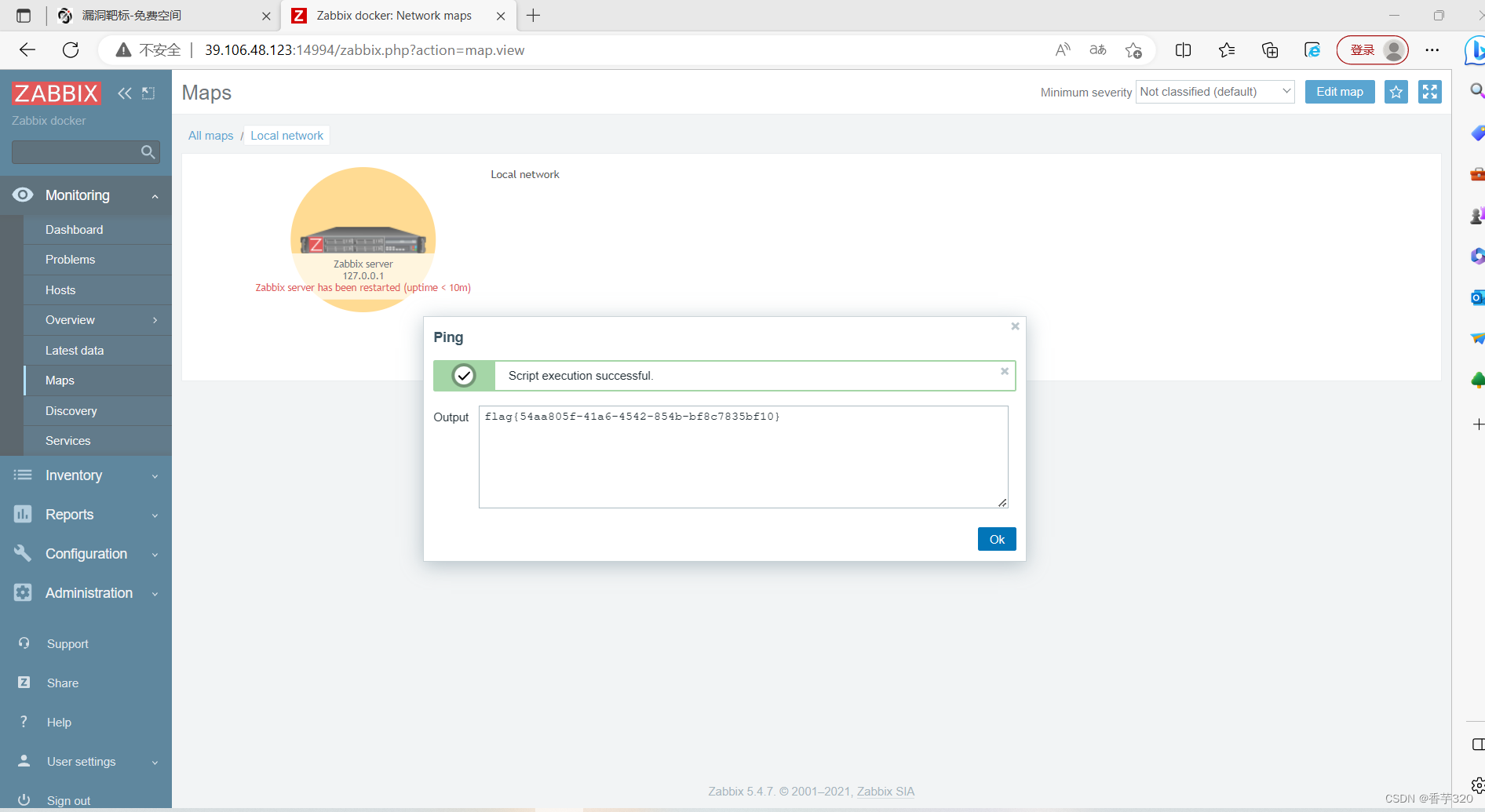Viewport: 1485px width, 812px height.
Task: Close the Zabbix docker browser tab
Action: pos(501,16)
